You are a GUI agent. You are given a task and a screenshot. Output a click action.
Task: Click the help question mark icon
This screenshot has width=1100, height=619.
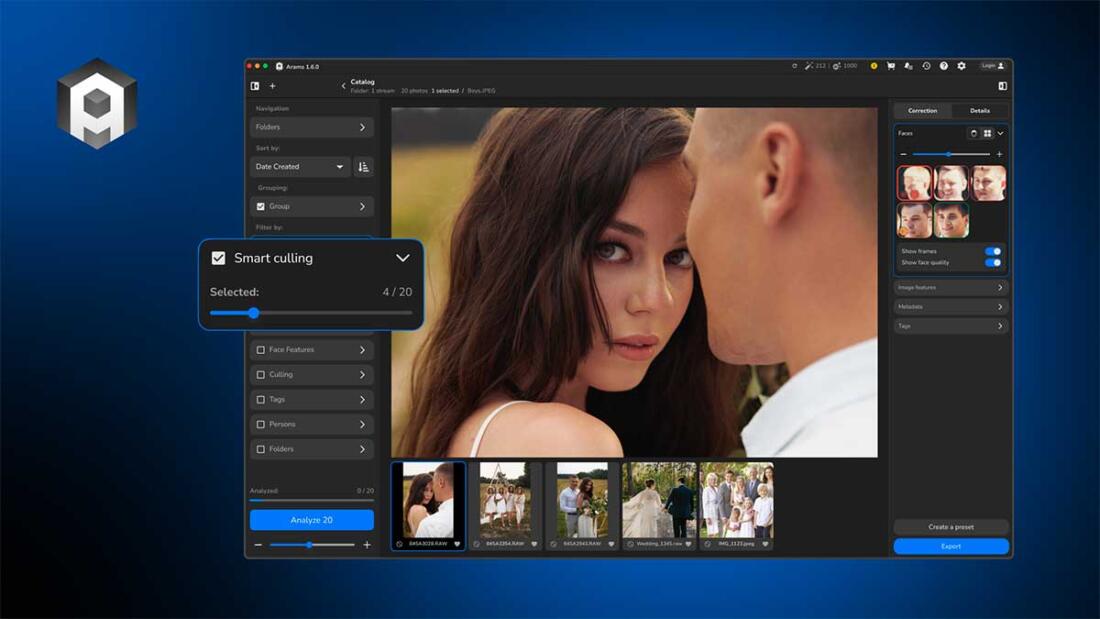click(944, 66)
